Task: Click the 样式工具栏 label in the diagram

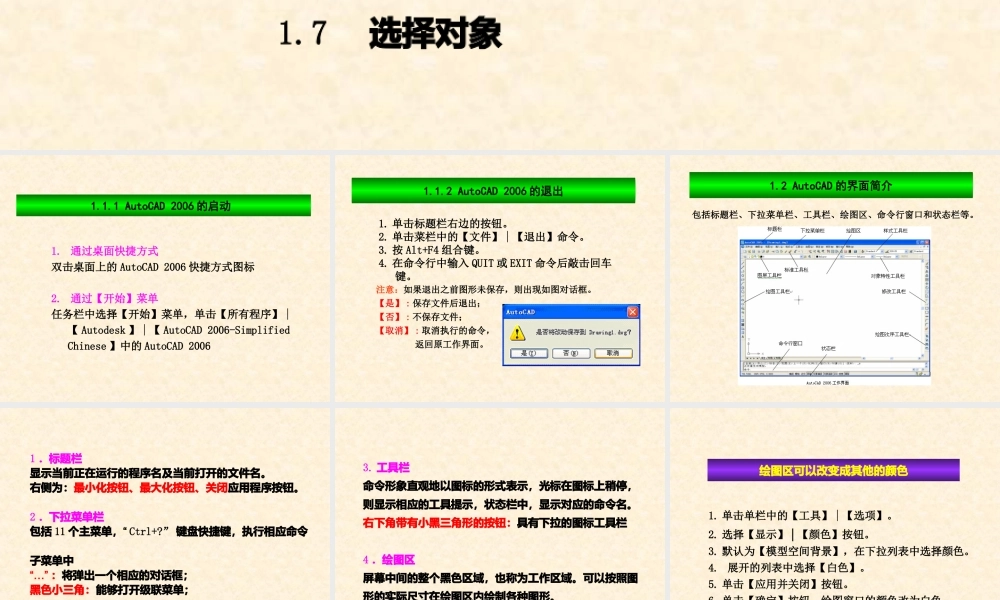Action: tap(895, 231)
